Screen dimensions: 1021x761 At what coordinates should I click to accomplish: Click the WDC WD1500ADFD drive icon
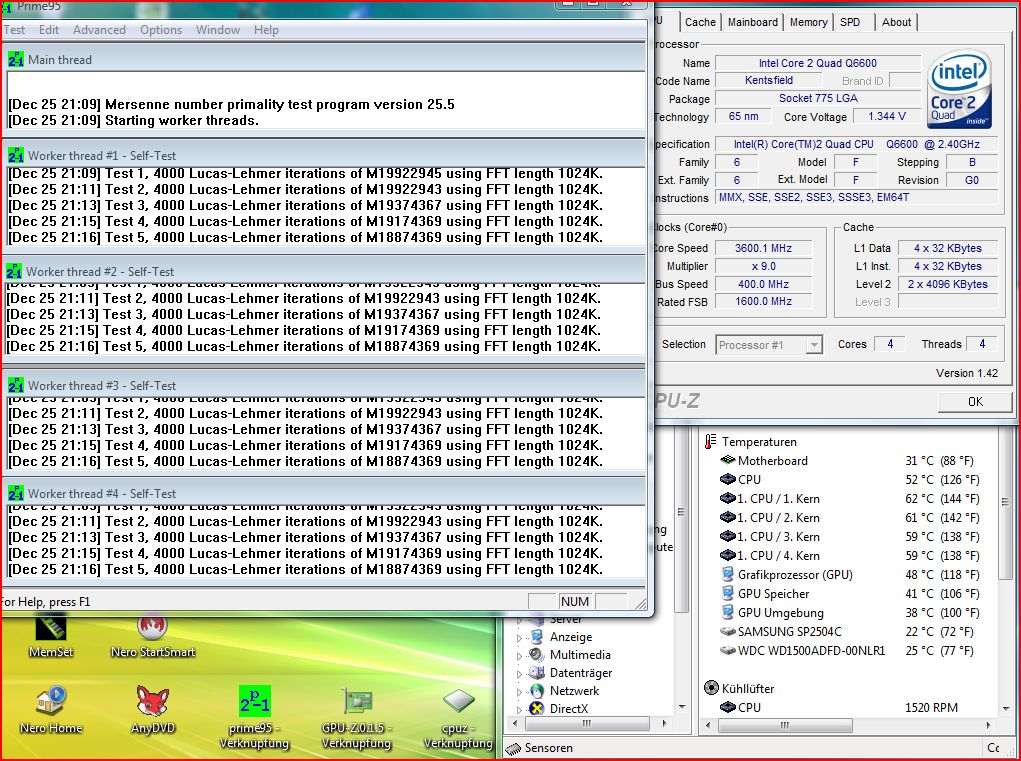[727, 650]
